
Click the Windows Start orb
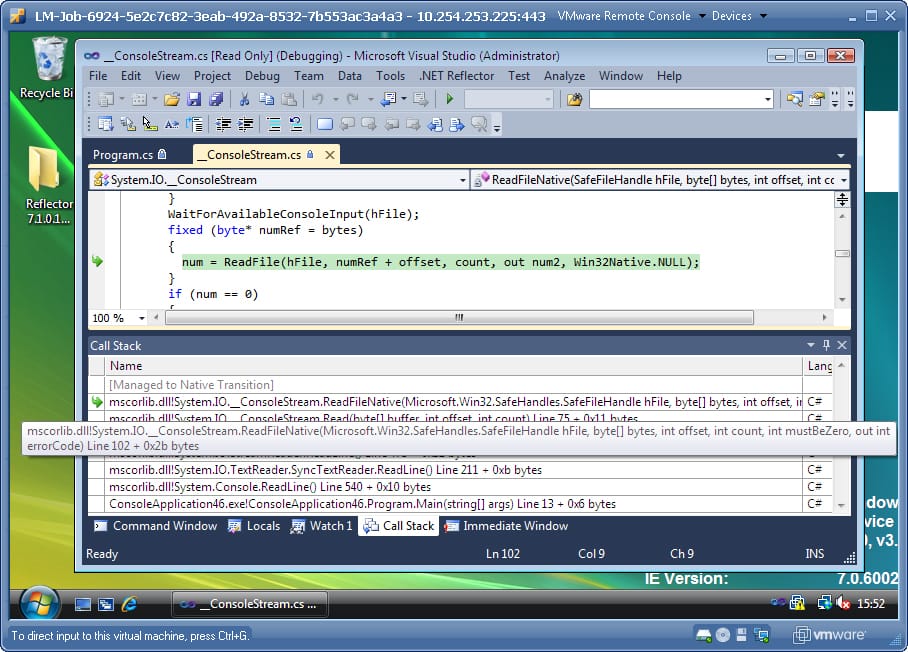point(39,604)
